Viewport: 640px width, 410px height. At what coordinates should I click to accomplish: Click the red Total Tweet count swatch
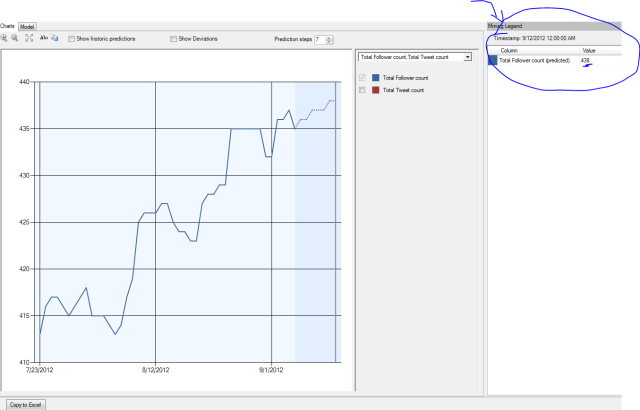pos(376,90)
